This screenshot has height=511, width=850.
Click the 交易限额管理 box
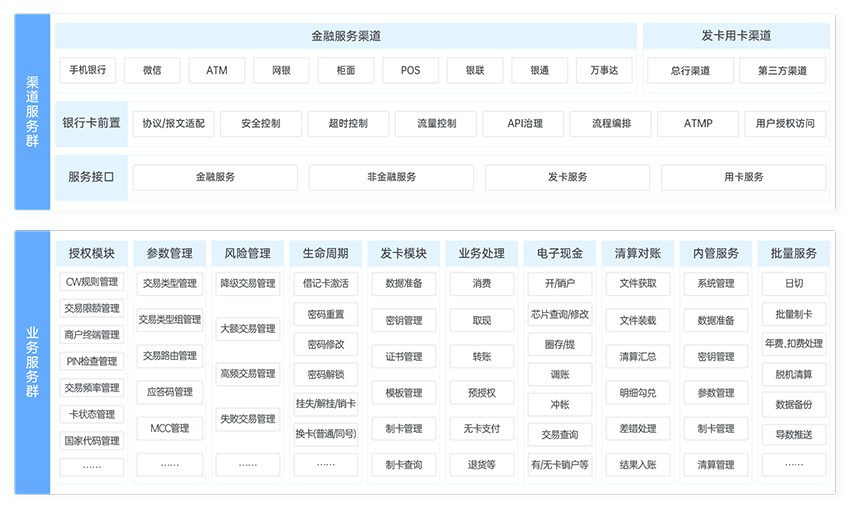click(x=92, y=308)
